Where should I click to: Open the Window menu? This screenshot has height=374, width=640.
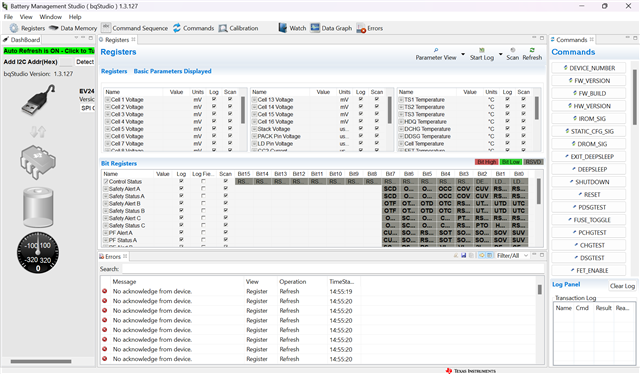coord(51,17)
